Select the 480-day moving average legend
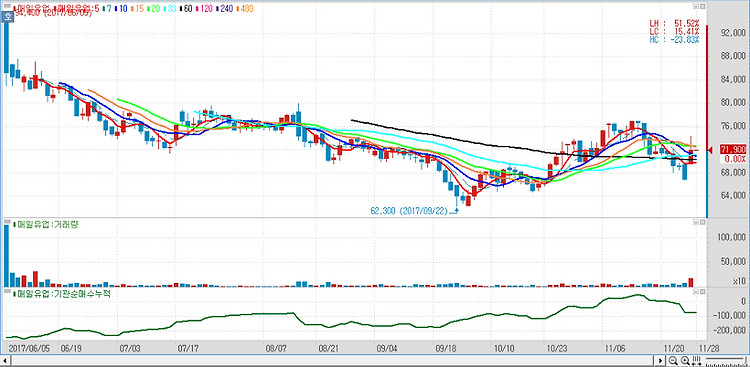750x367 pixels. (245, 9)
